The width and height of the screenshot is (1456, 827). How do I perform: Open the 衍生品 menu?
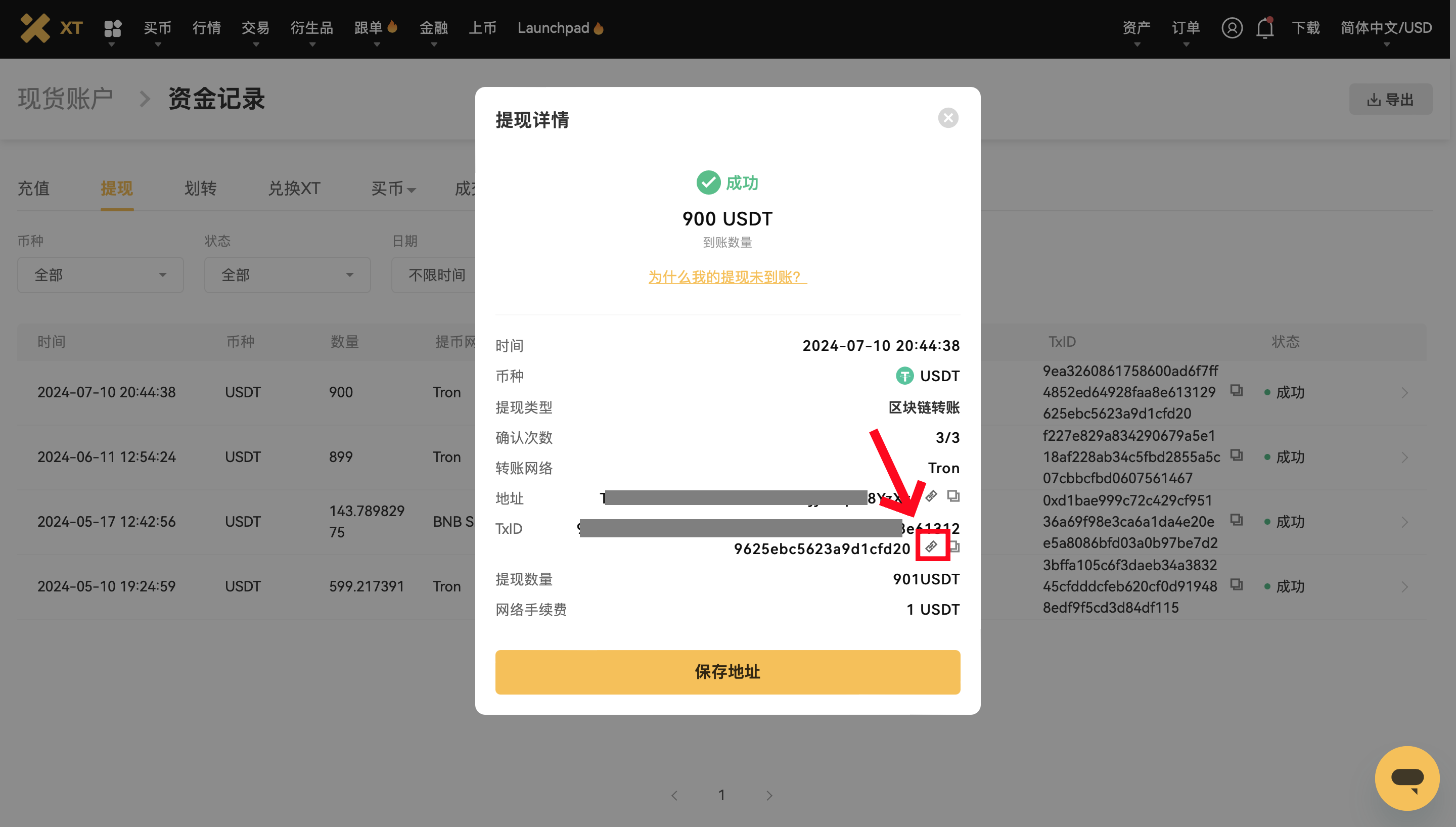(x=312, y=28)
